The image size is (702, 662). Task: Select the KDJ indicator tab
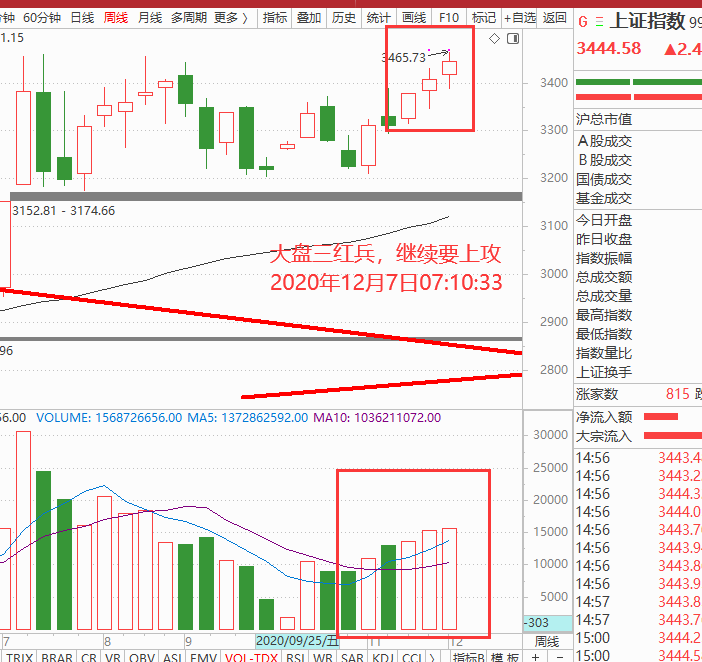[383, 657]
